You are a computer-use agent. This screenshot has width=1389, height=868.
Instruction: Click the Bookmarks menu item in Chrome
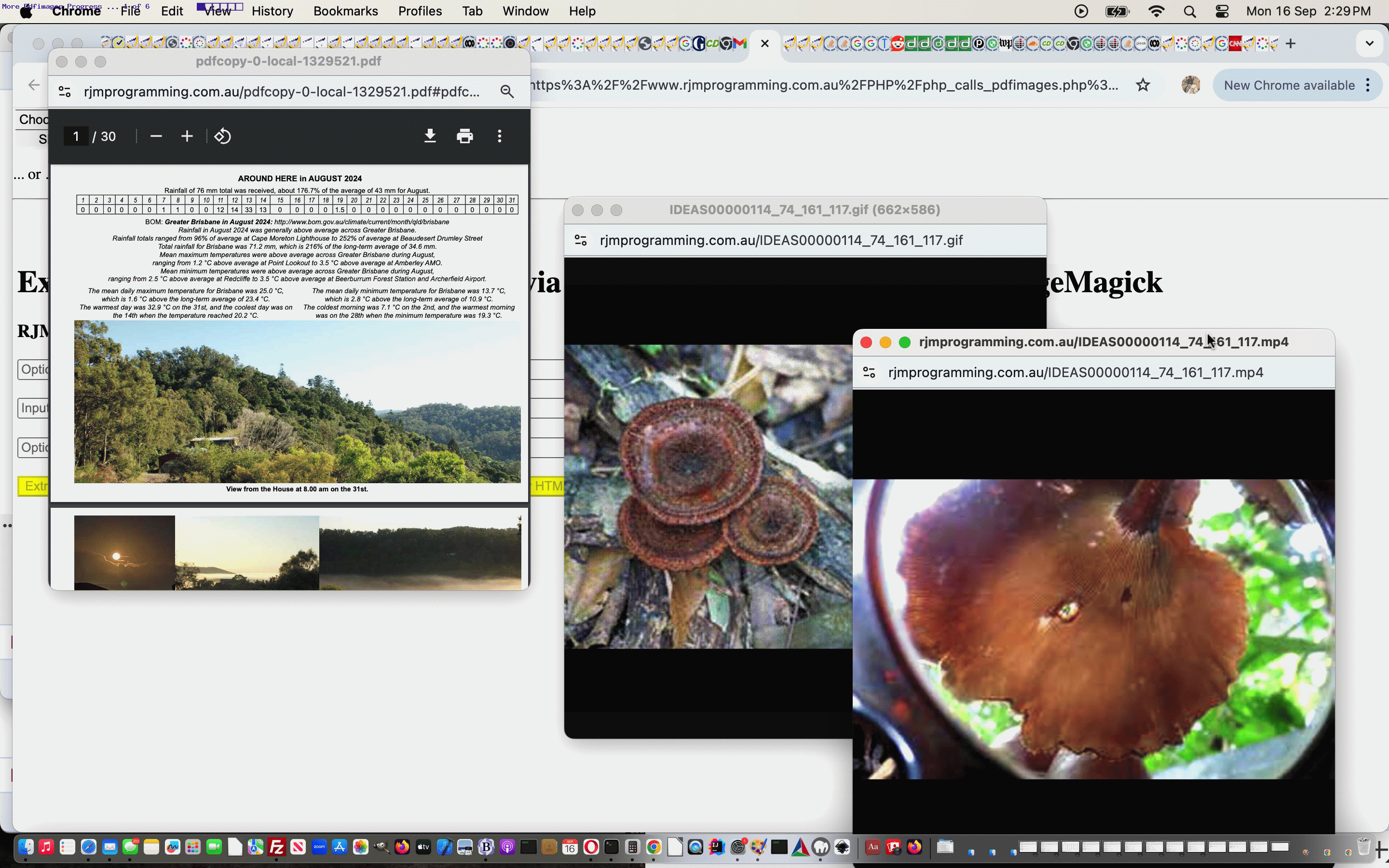tap(345, 11)
